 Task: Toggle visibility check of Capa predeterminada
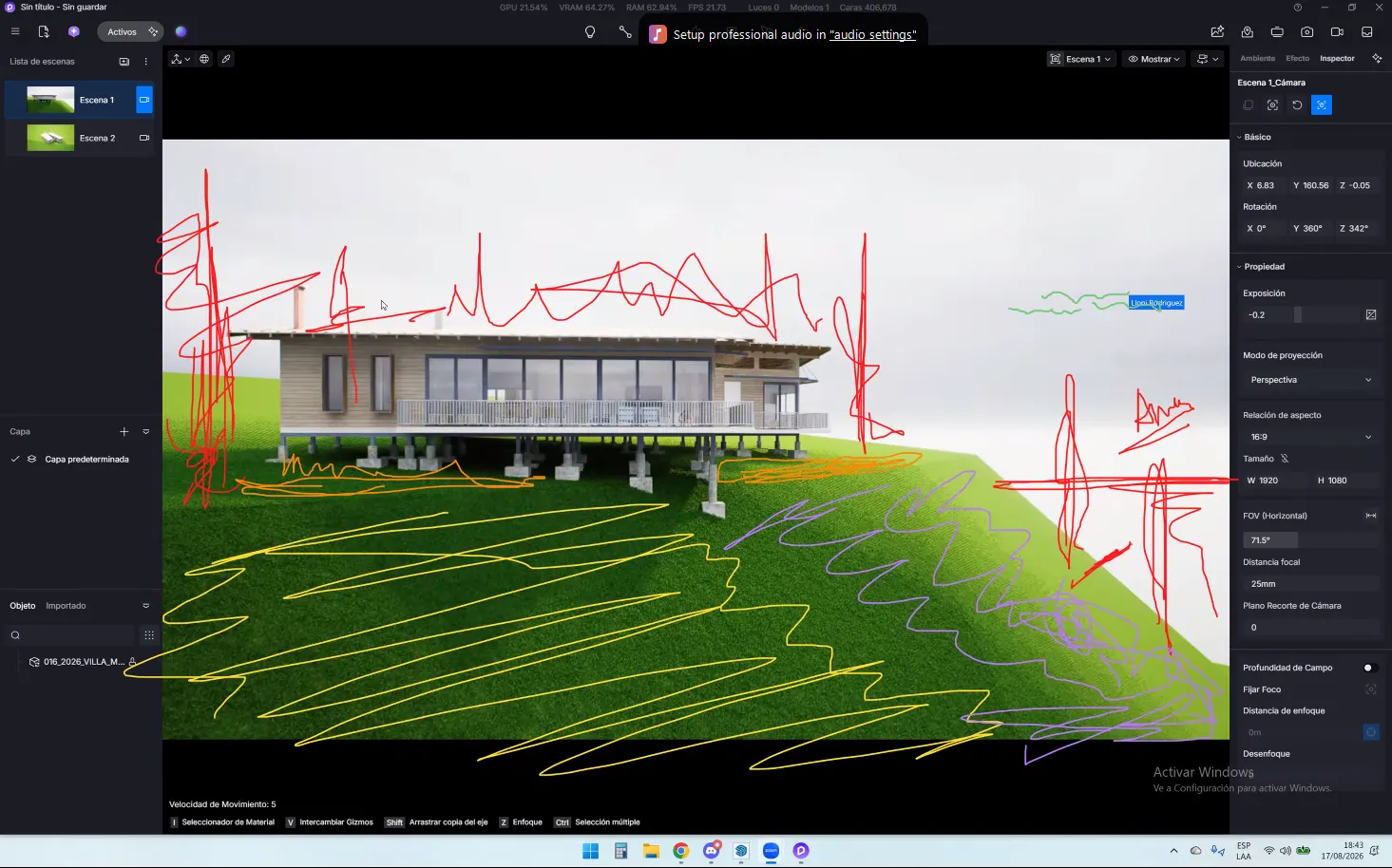(x=15, y=459)
